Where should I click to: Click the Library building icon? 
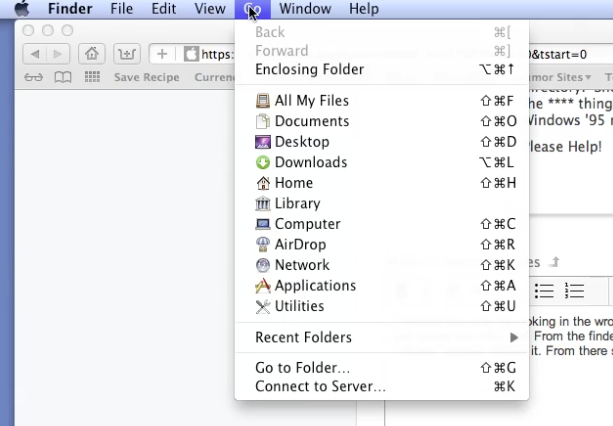click(x=263, y=203)
